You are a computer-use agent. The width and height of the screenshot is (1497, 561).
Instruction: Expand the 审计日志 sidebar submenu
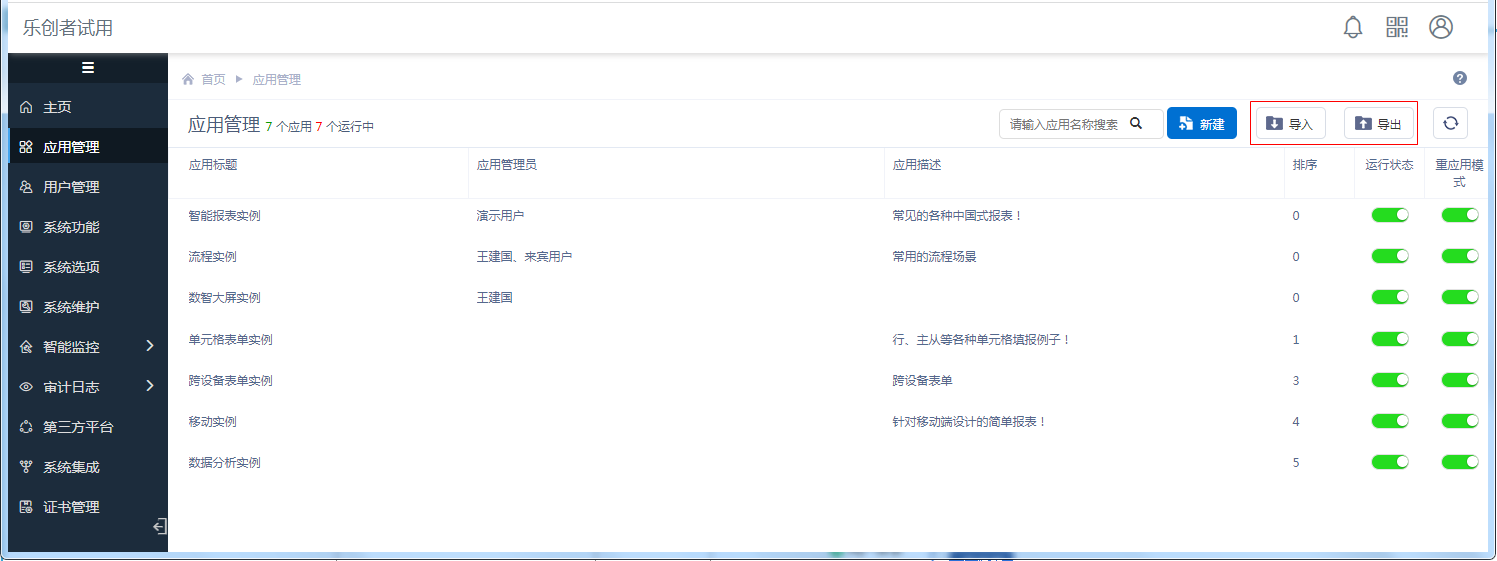(x=150, y=386)
